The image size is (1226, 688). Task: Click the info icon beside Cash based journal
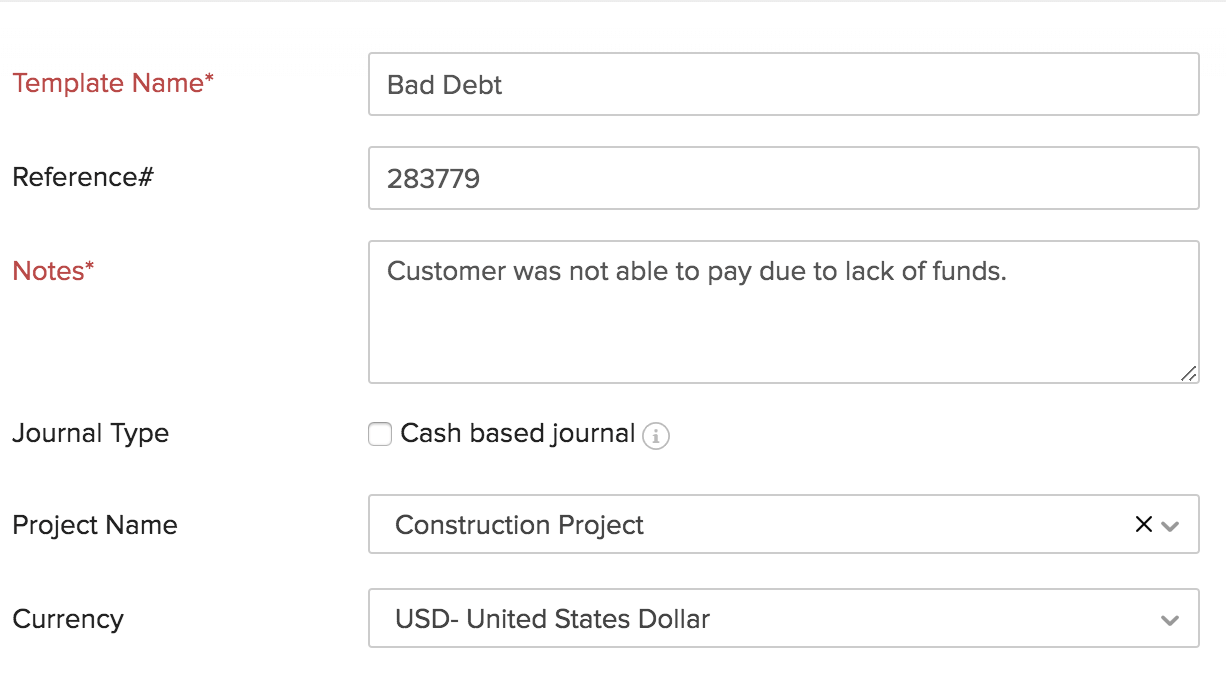656,435
